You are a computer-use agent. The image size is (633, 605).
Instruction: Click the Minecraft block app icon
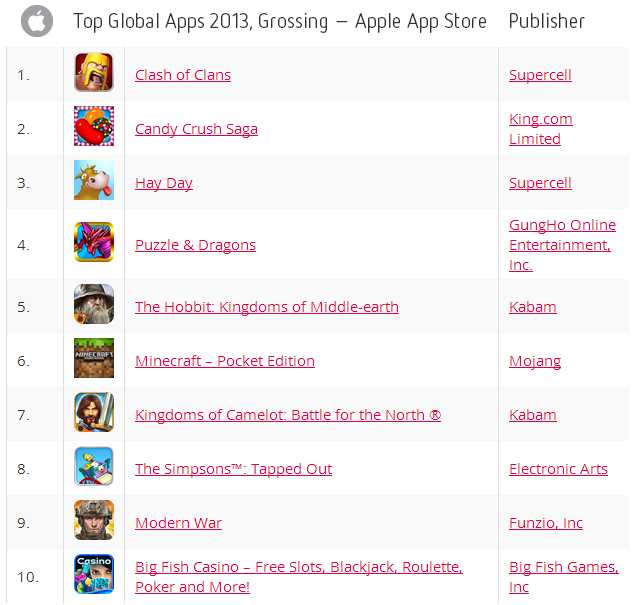(94, 358)
